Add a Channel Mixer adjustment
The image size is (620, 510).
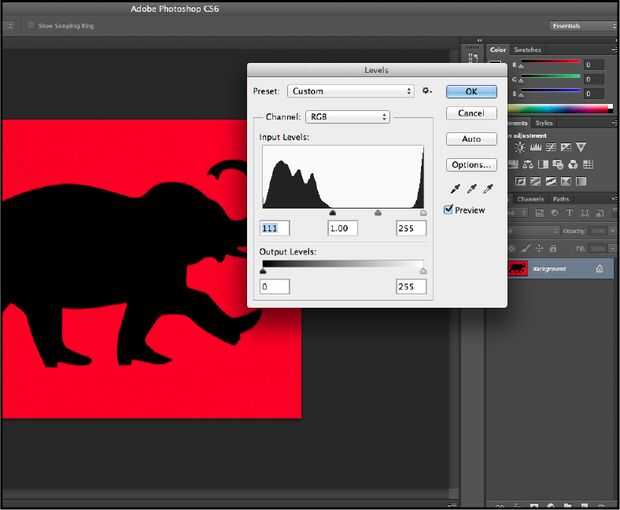[x=573, y=164]
